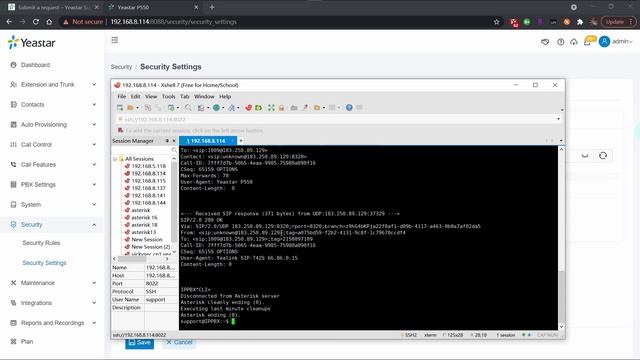Select the New Session (2) entry
The width and height of the screenshot is (640, 360).
(x=151, y=247)
